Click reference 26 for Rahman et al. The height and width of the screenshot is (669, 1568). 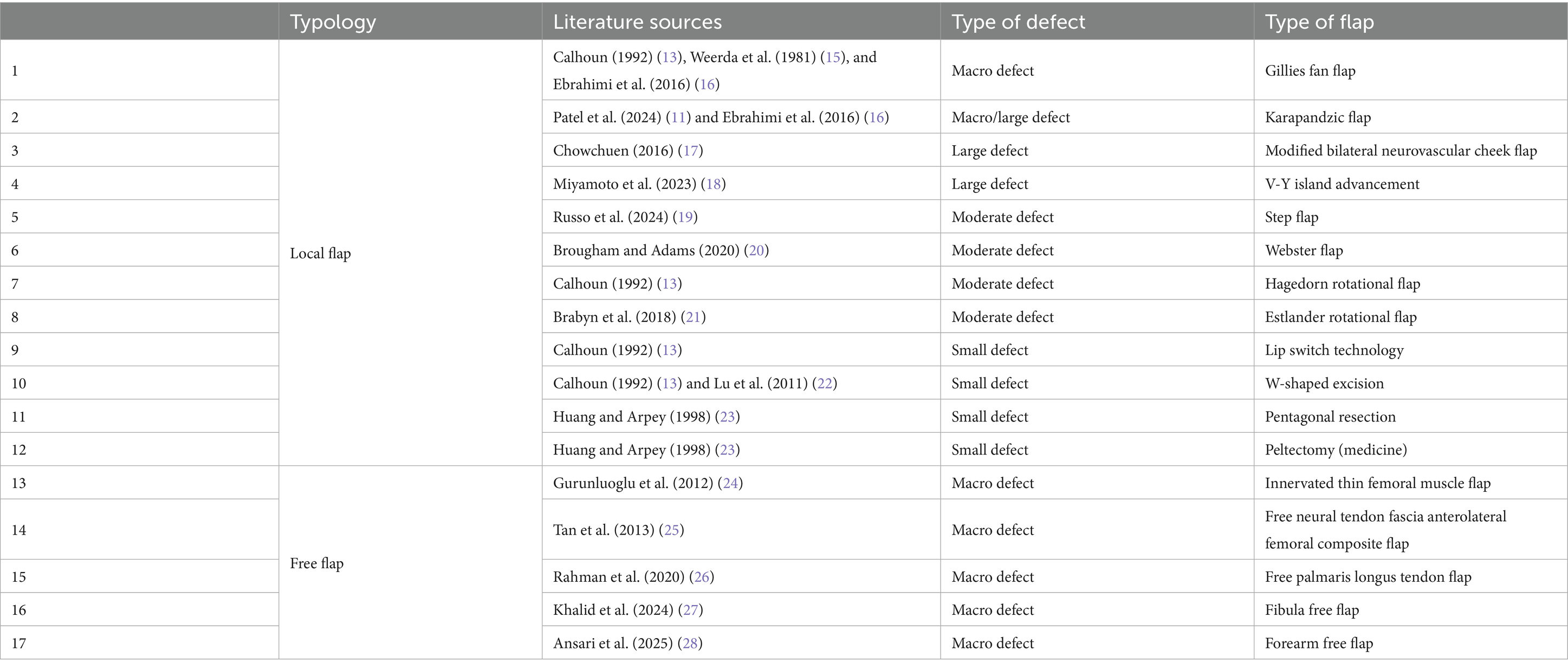coord(701,577)
